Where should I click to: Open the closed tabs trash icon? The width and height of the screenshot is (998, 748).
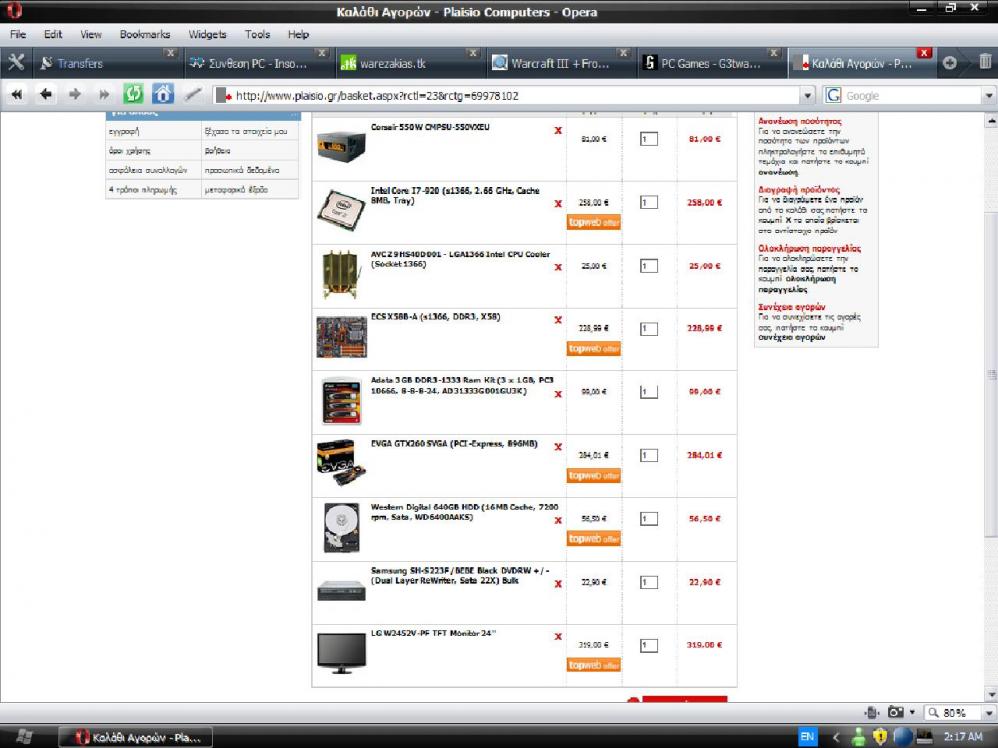point(985,62)
